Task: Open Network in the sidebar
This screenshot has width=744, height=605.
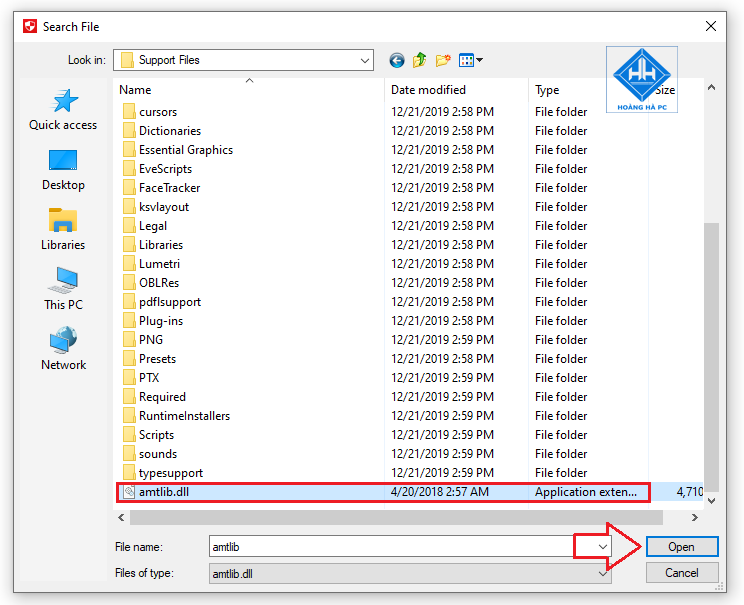Action: 63,349
